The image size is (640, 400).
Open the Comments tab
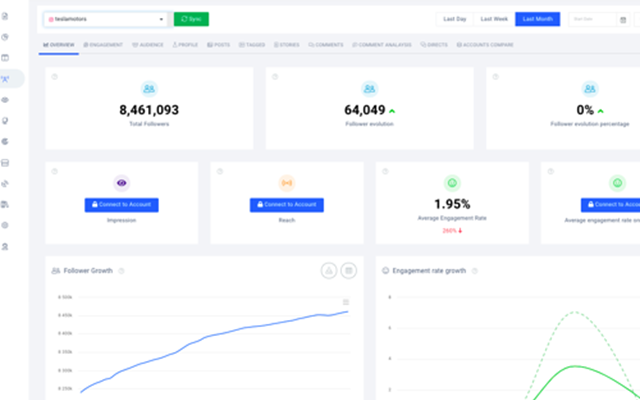coord(326,45)
